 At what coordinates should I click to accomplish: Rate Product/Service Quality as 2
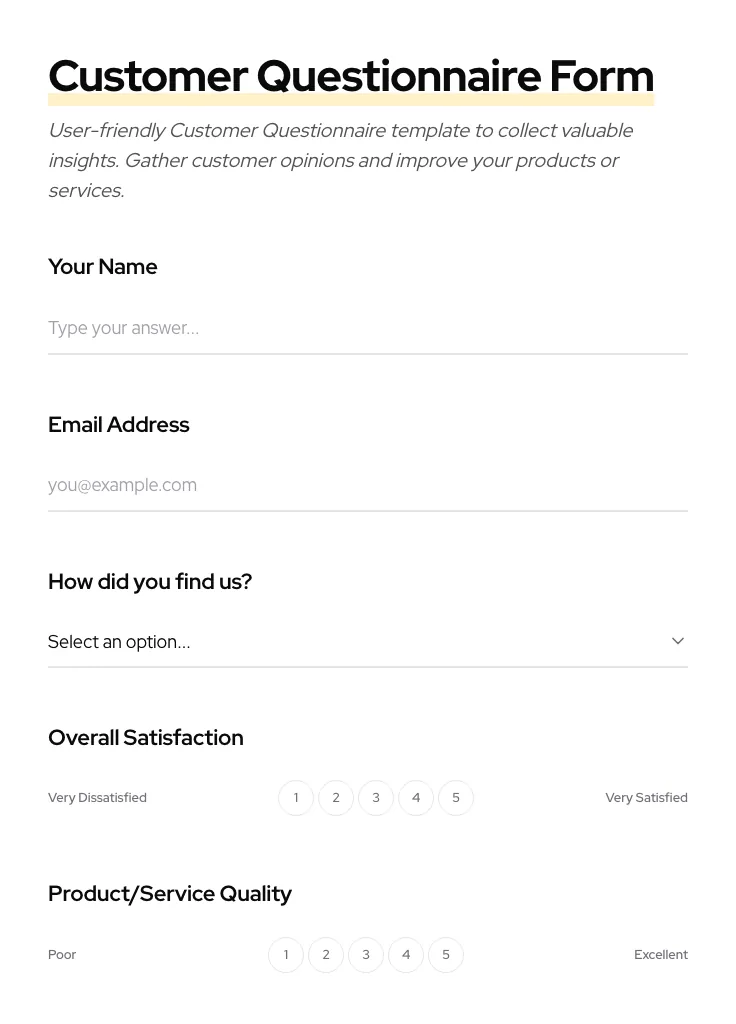(326, 954)
